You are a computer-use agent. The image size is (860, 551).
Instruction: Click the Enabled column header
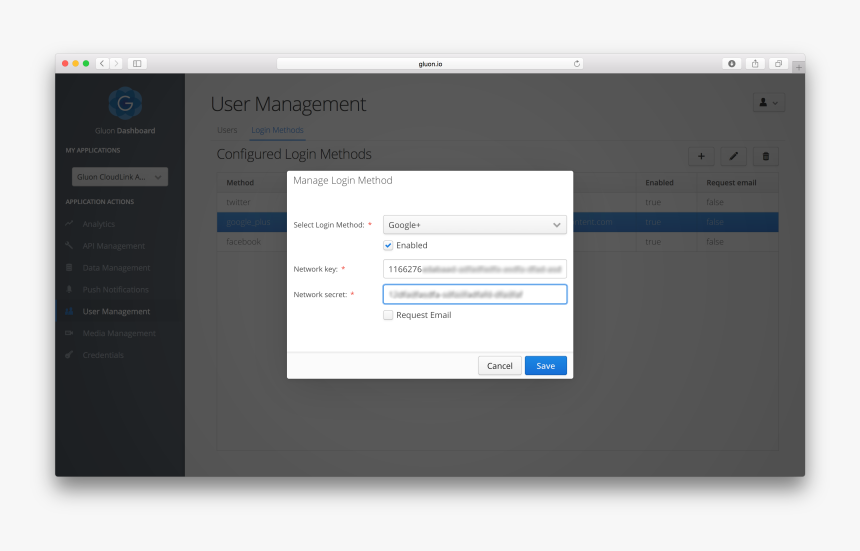[659, 183]
